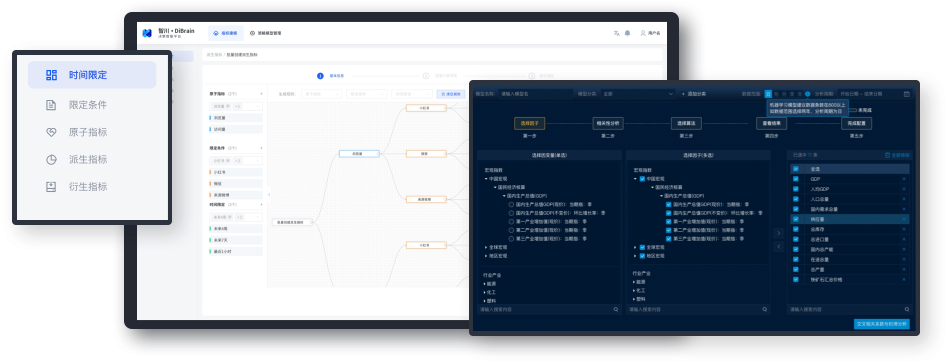
Task: Expand the 全球宏观 node in dependent variable tree
Action: coord(485,247)
